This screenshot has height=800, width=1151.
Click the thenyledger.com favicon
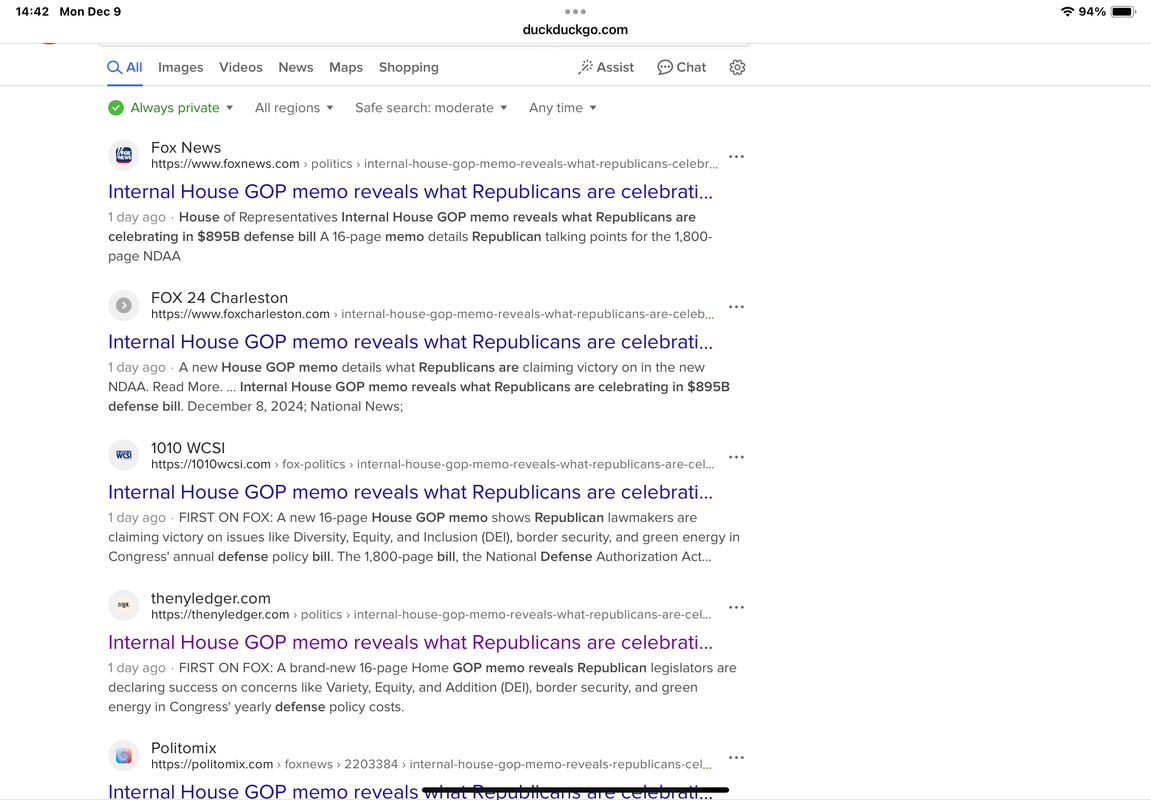(124, 606)
